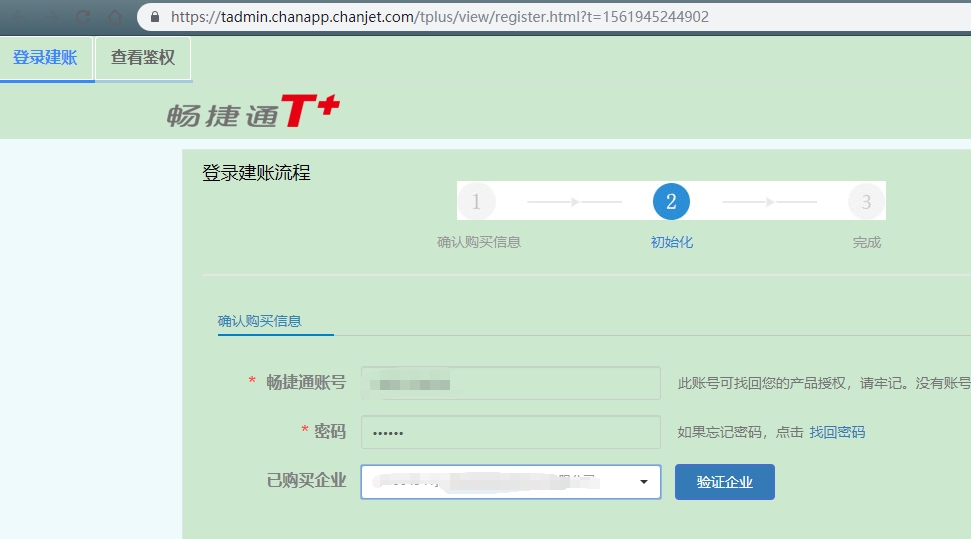The height and width of the screenshot is (539, 971).
Task: Click the 登录建账流程 heading text
Action: point(256,173)
